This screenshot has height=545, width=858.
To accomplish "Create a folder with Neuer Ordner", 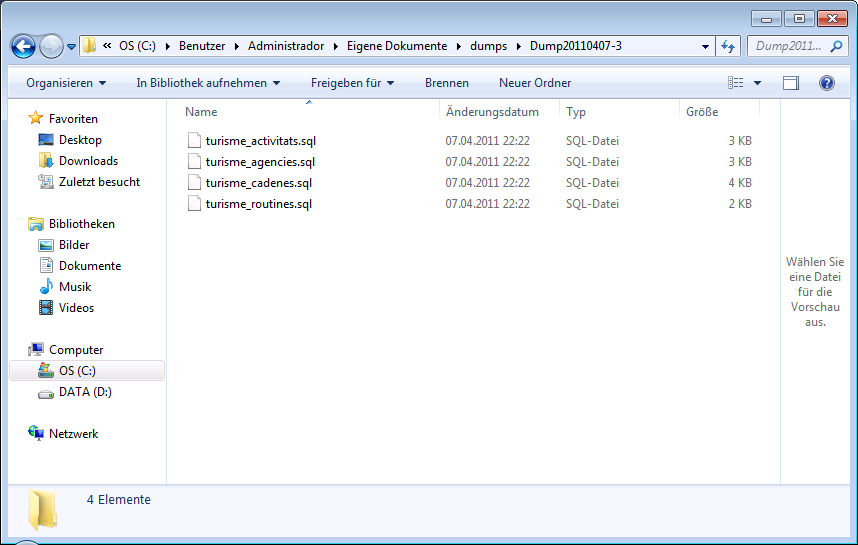I will click(x=535, y=83).
